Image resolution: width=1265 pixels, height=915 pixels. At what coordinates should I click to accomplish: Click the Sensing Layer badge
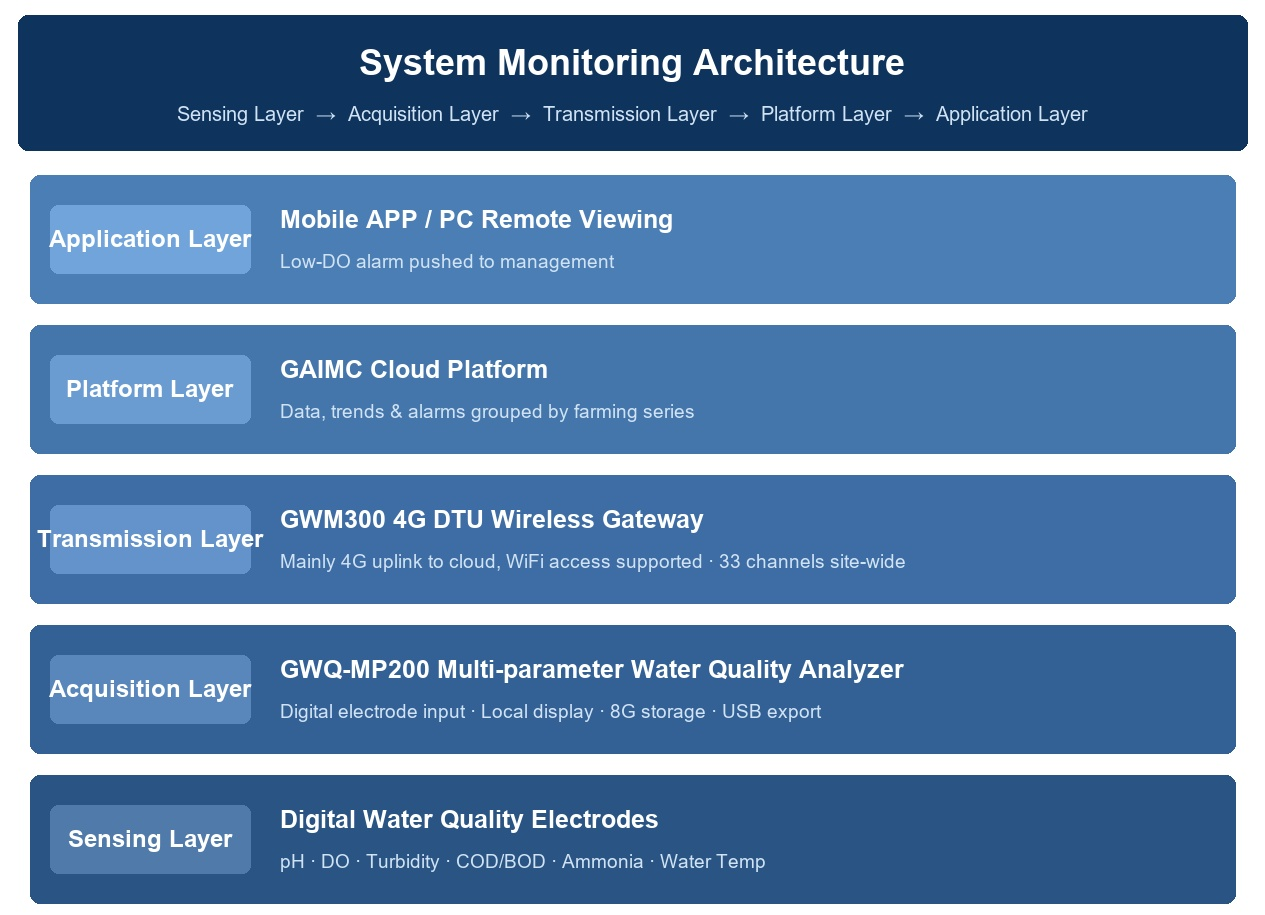pos(150,839)
